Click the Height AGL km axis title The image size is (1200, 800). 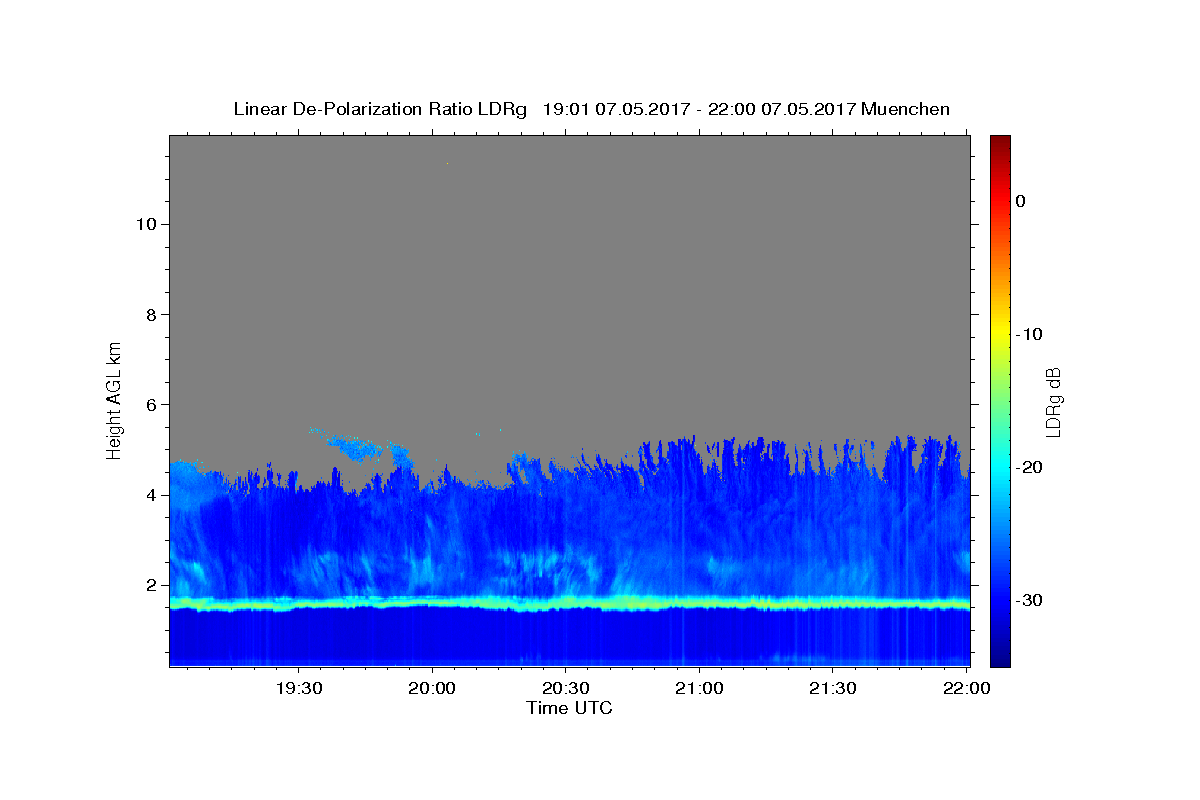tap(114, 400)
